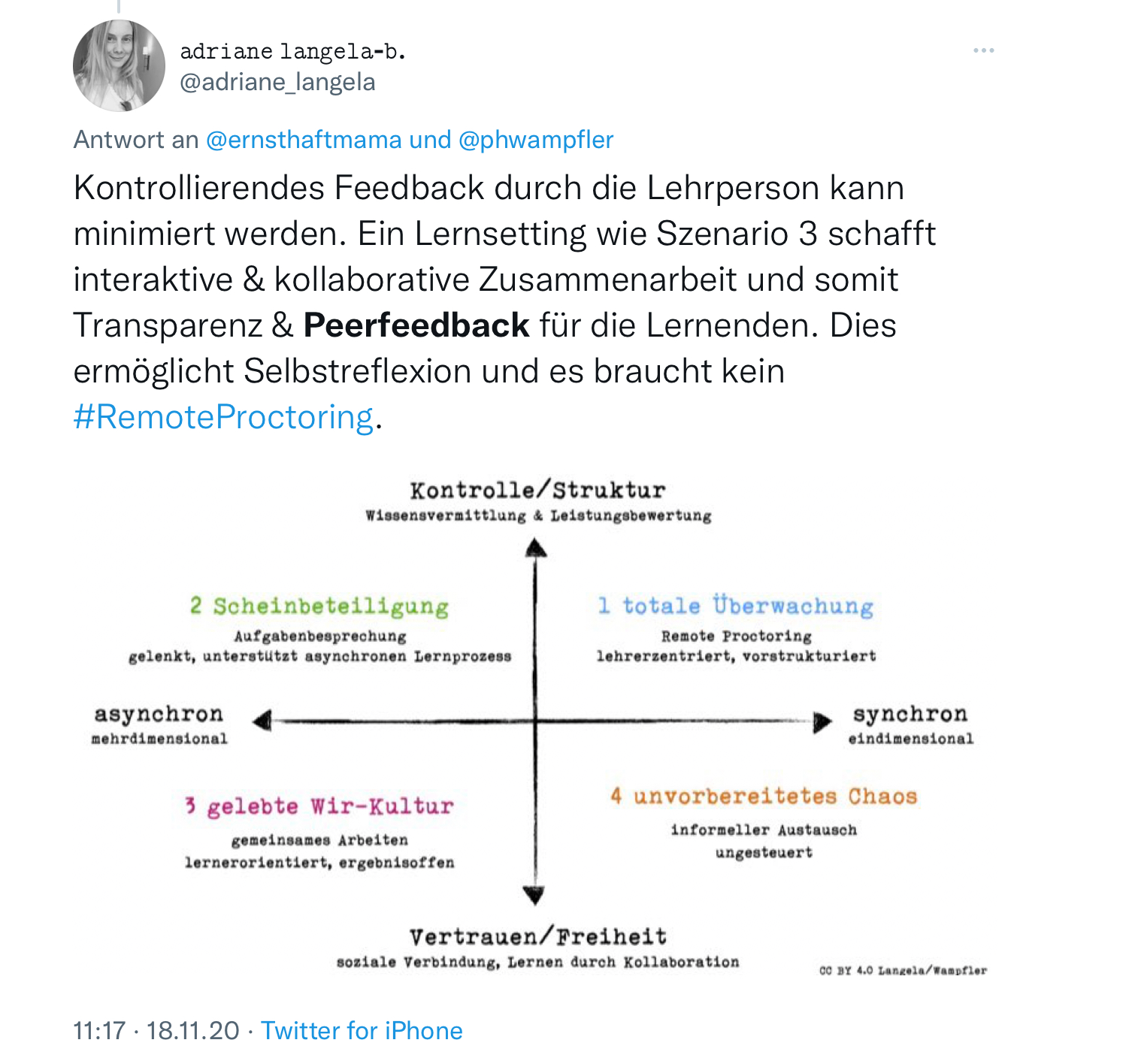Screen dimensions: 1129x1064
Task: Click the left arrowhead beside asynchron
Action: pos(262,721)
